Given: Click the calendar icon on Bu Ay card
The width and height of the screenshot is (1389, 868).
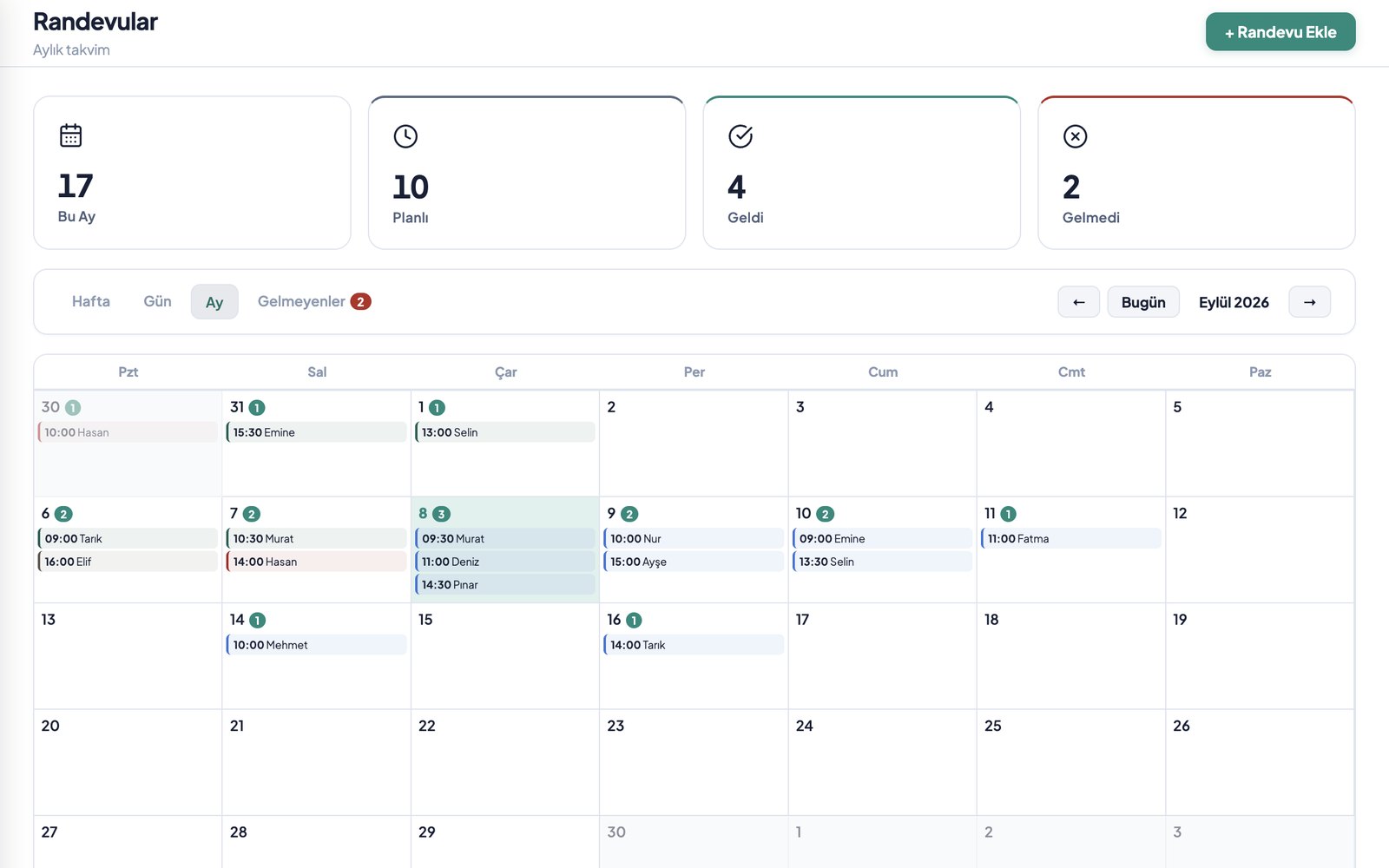Looking at the screenshot, I should [x=71, y=135].
